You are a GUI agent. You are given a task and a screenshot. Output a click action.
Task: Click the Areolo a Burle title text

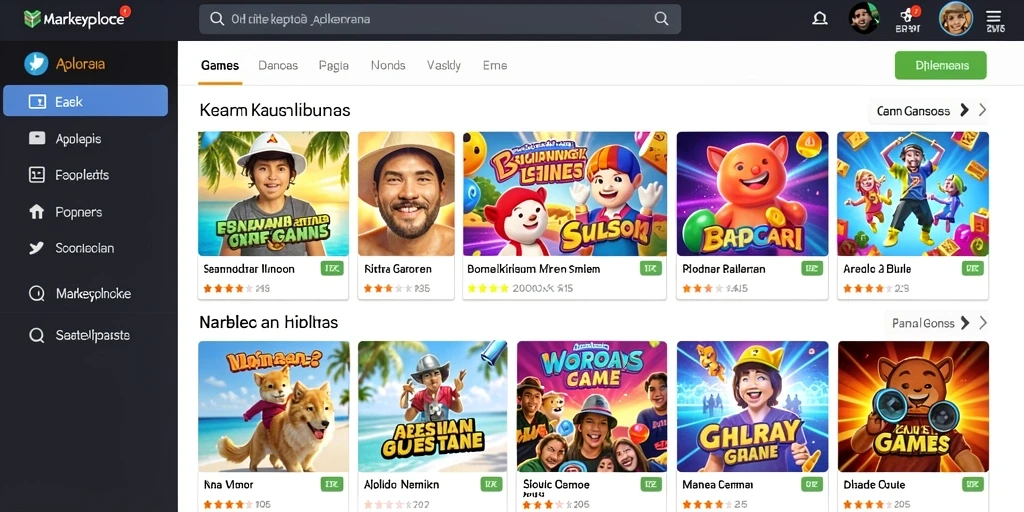[x=877, y=268]
